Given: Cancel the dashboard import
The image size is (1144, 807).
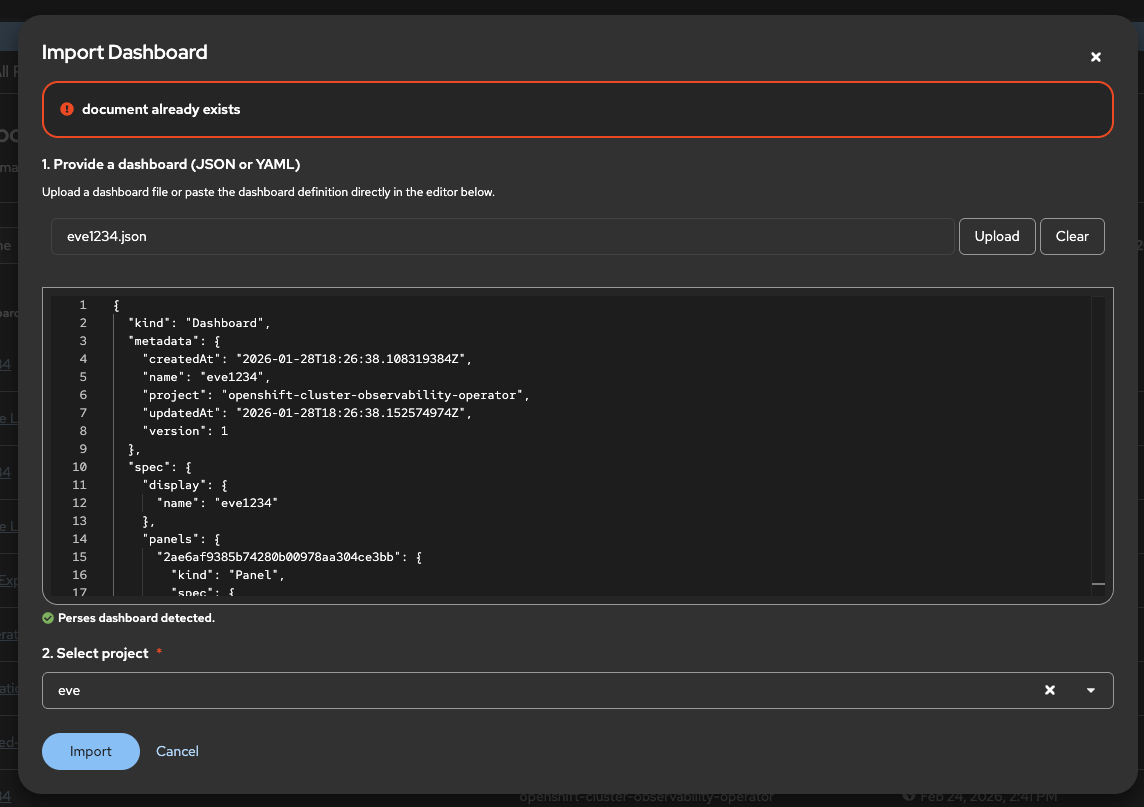Looking at the screenshot, I should tap(177, 751).
